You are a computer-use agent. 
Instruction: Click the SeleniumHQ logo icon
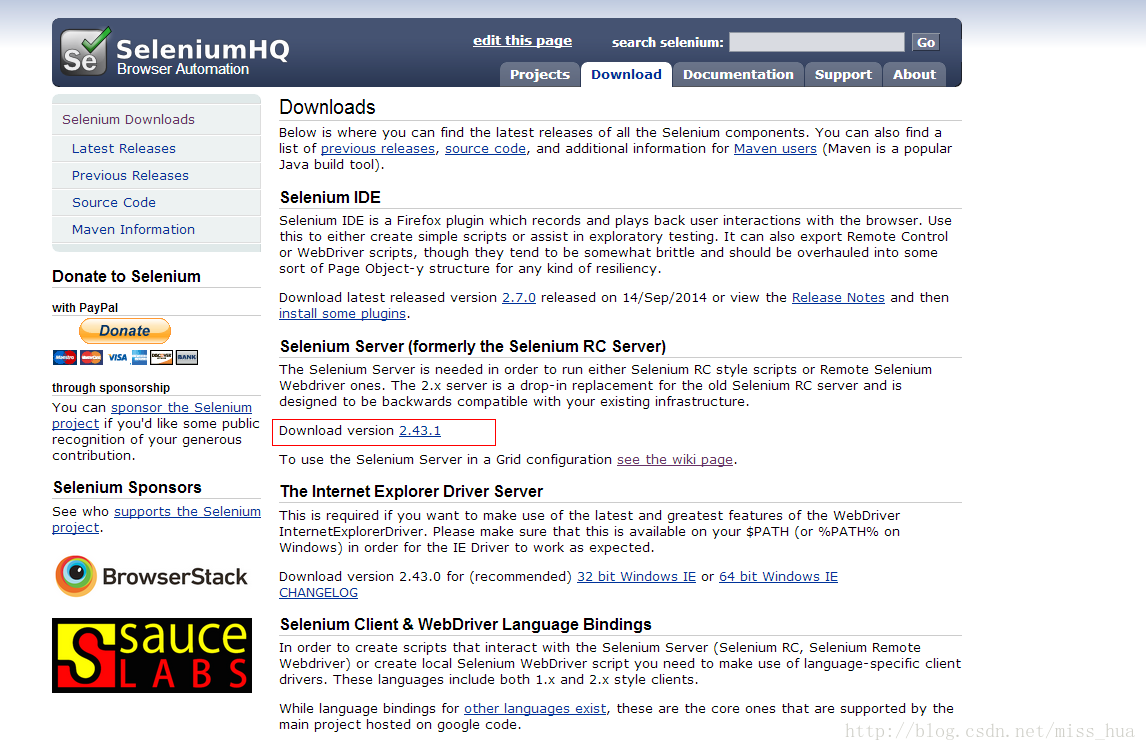coord(86,51)
